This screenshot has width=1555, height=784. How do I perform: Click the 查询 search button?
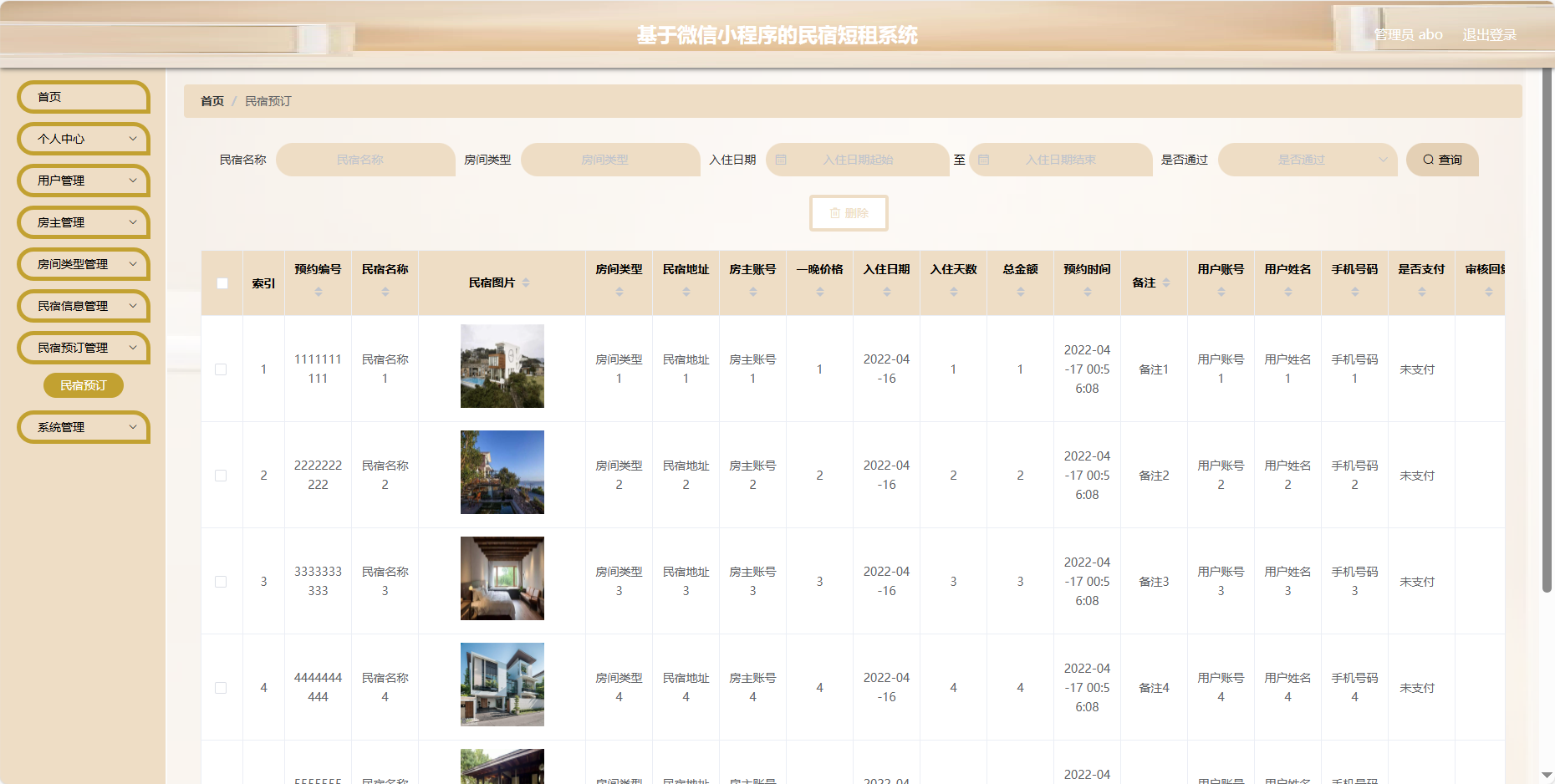point(1442,160)
